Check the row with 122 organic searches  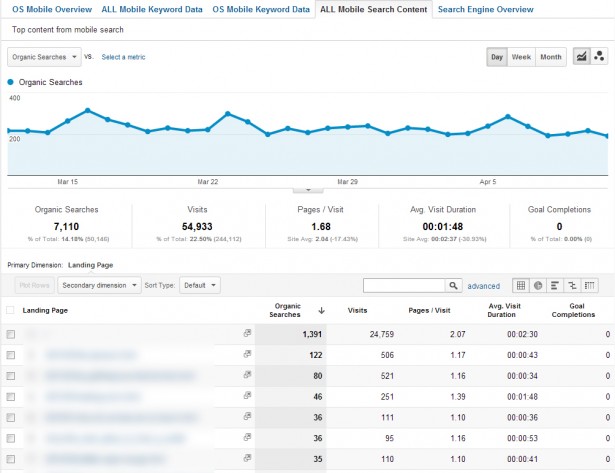11,355
